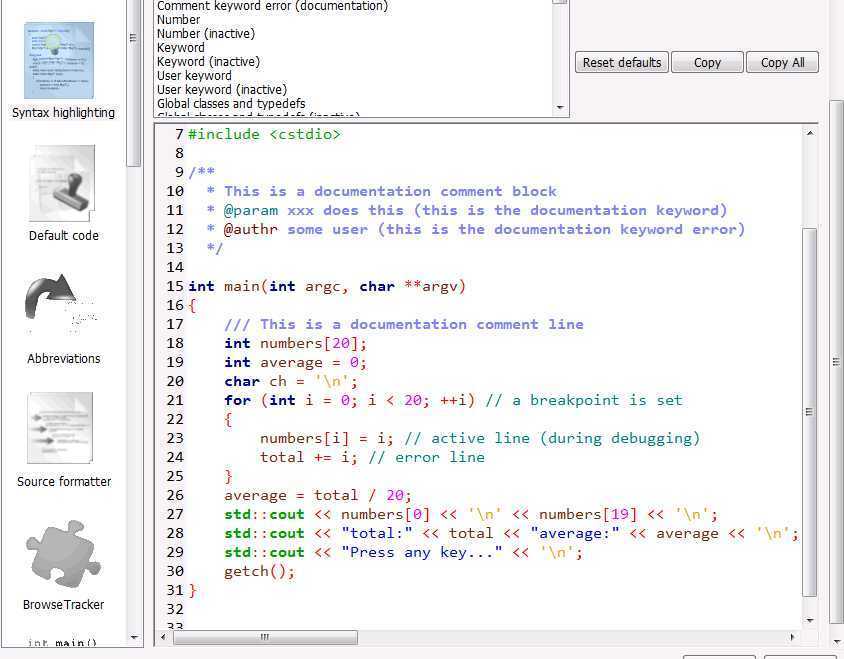Click the Copy button

pos(707,62)
